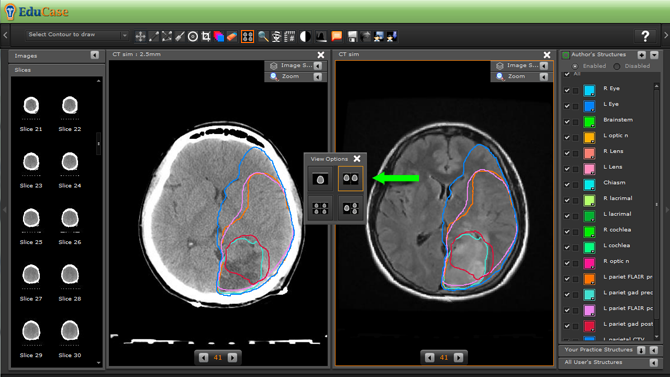Uncheck visibility checkbox for L pariet gad post
This screenshot has height=377, width=670.
click(x=567, y=326)
